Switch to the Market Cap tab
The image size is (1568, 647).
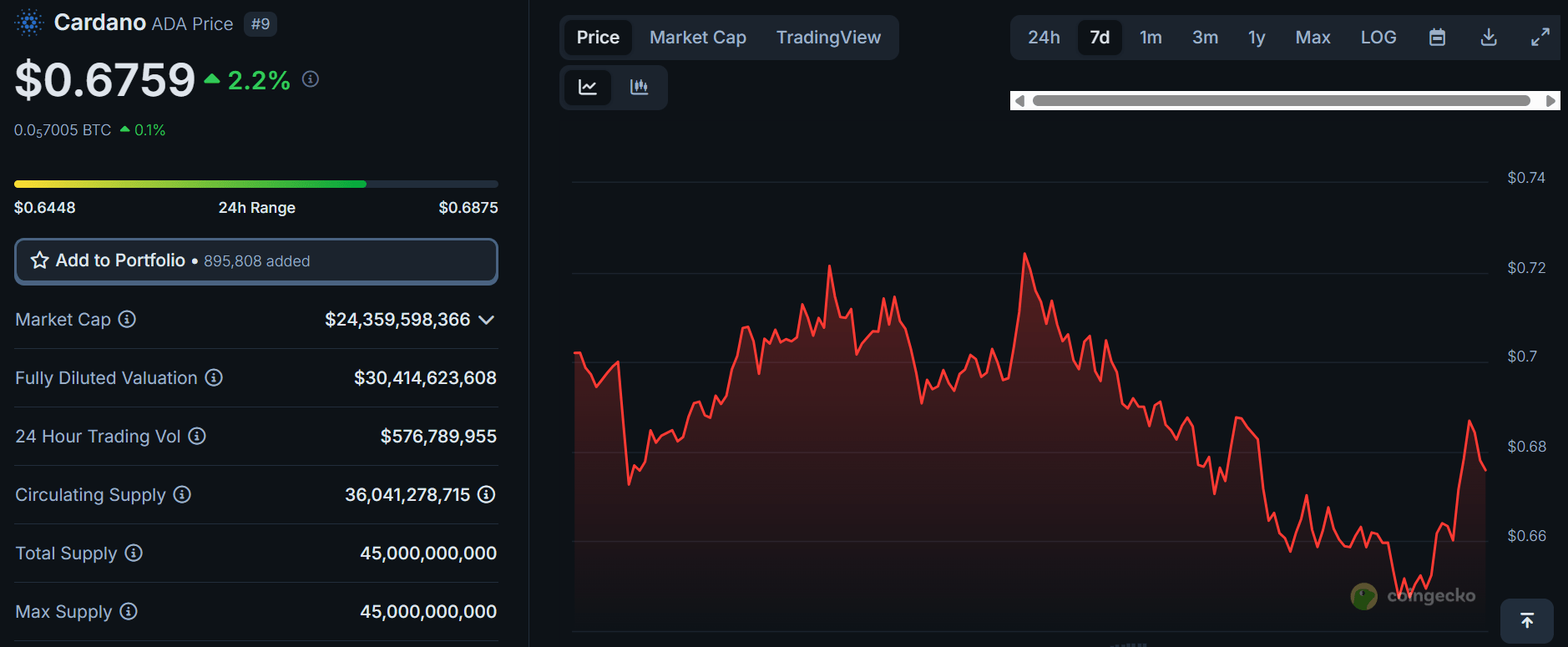(698, 38)
